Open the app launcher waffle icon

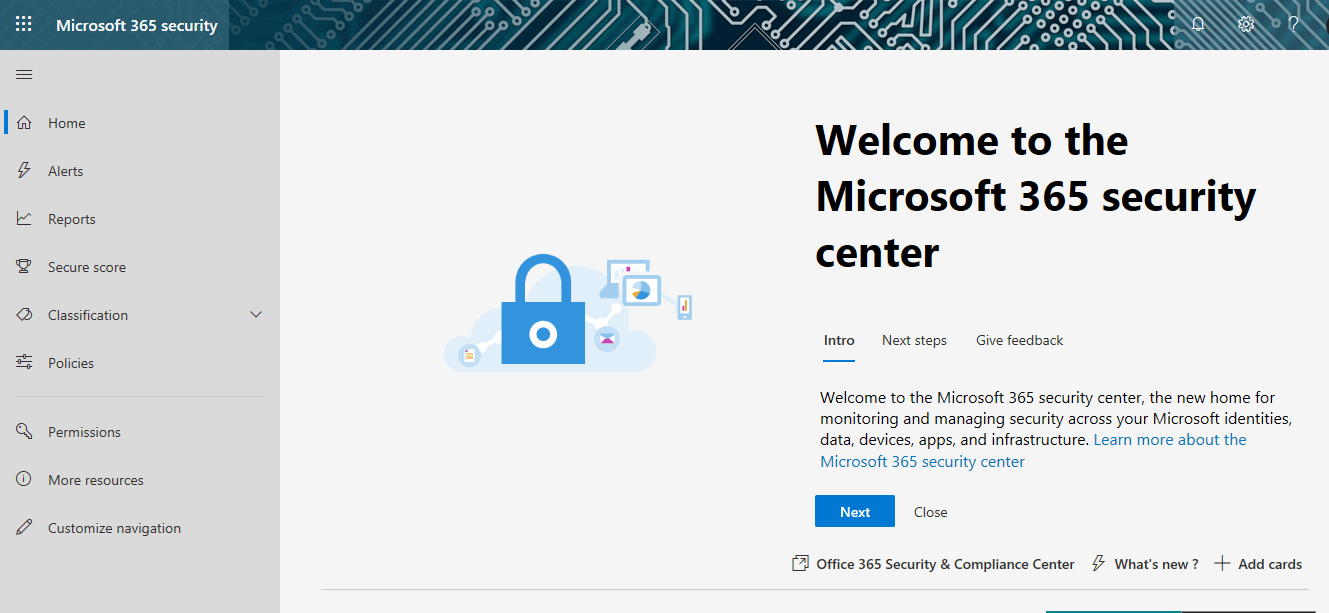pyautogui.click(x=24, y=25)
